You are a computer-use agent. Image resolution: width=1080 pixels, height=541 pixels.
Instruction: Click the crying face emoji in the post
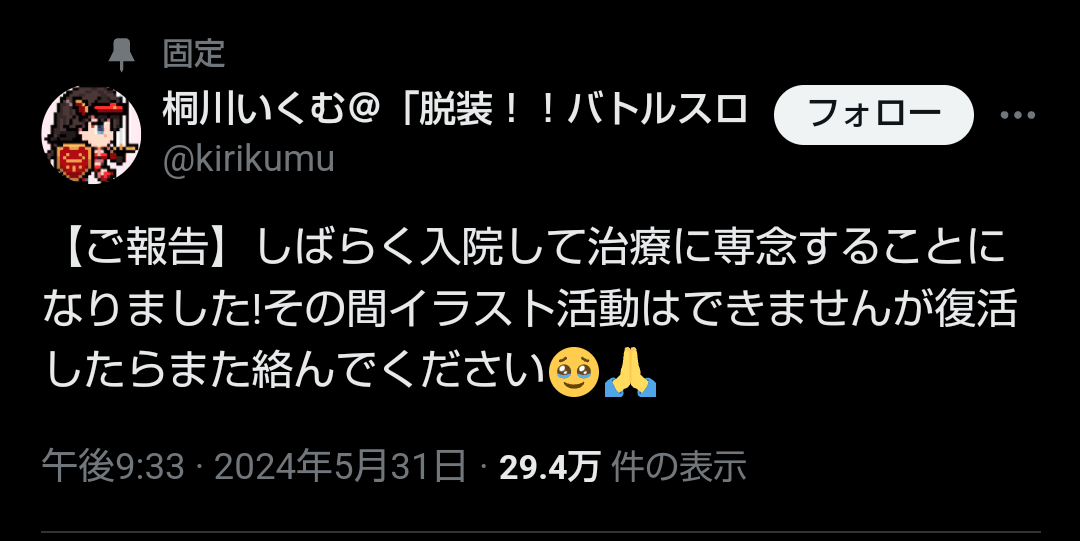coord(574,371)
